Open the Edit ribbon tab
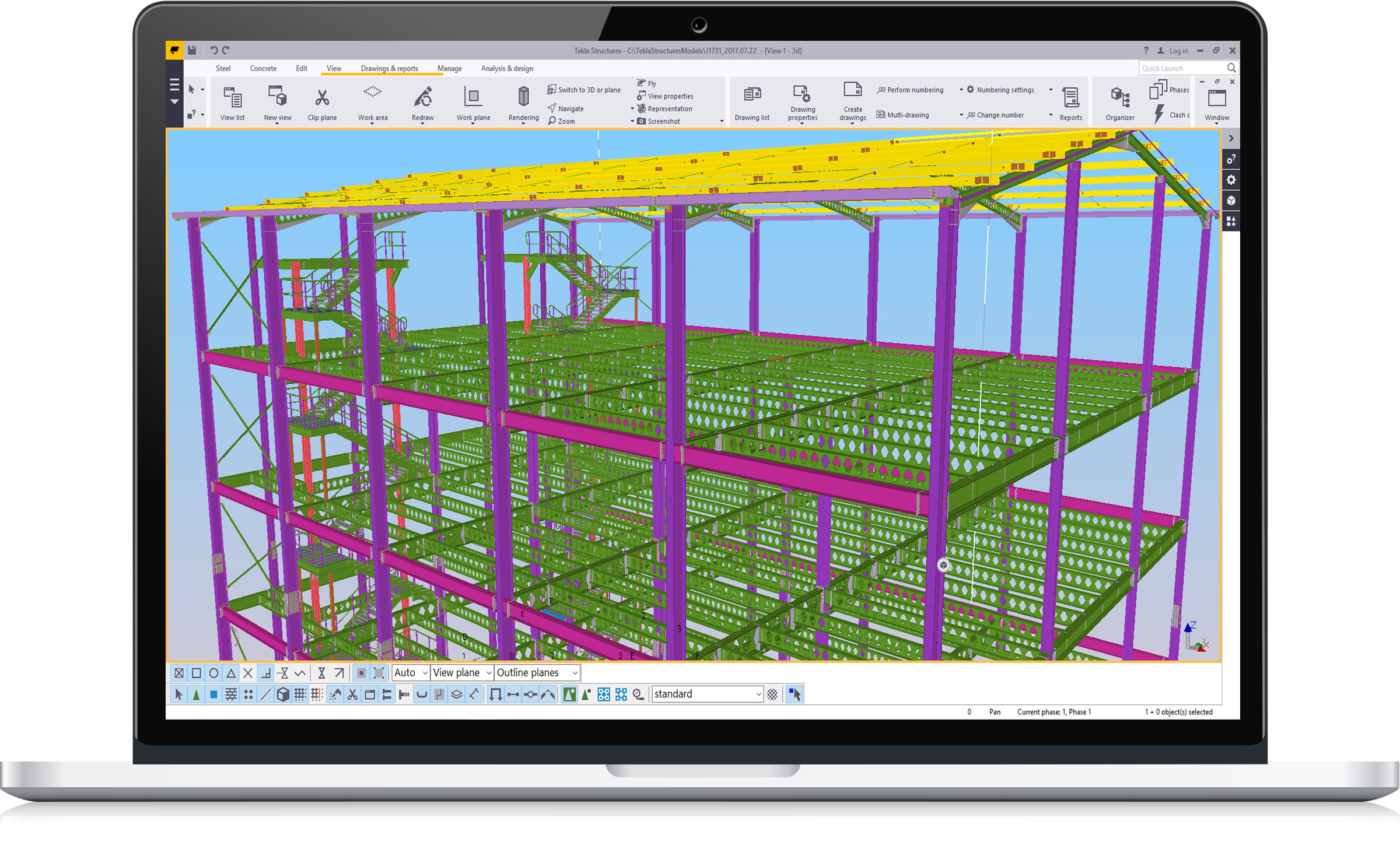Viewport: 1400px width, 842px height. 301,68
